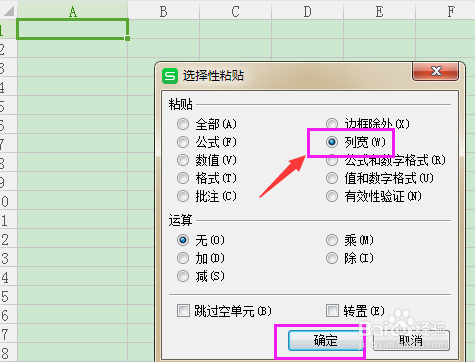Click the WPS spreadsheet dialog icon
Viewport: 475px width, 362px height.
tap(170, 76)
